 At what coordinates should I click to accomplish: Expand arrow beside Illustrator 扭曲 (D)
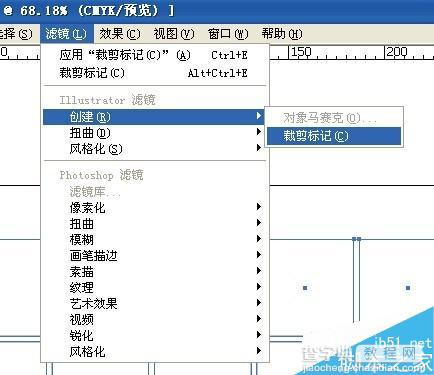click(259, 132)
